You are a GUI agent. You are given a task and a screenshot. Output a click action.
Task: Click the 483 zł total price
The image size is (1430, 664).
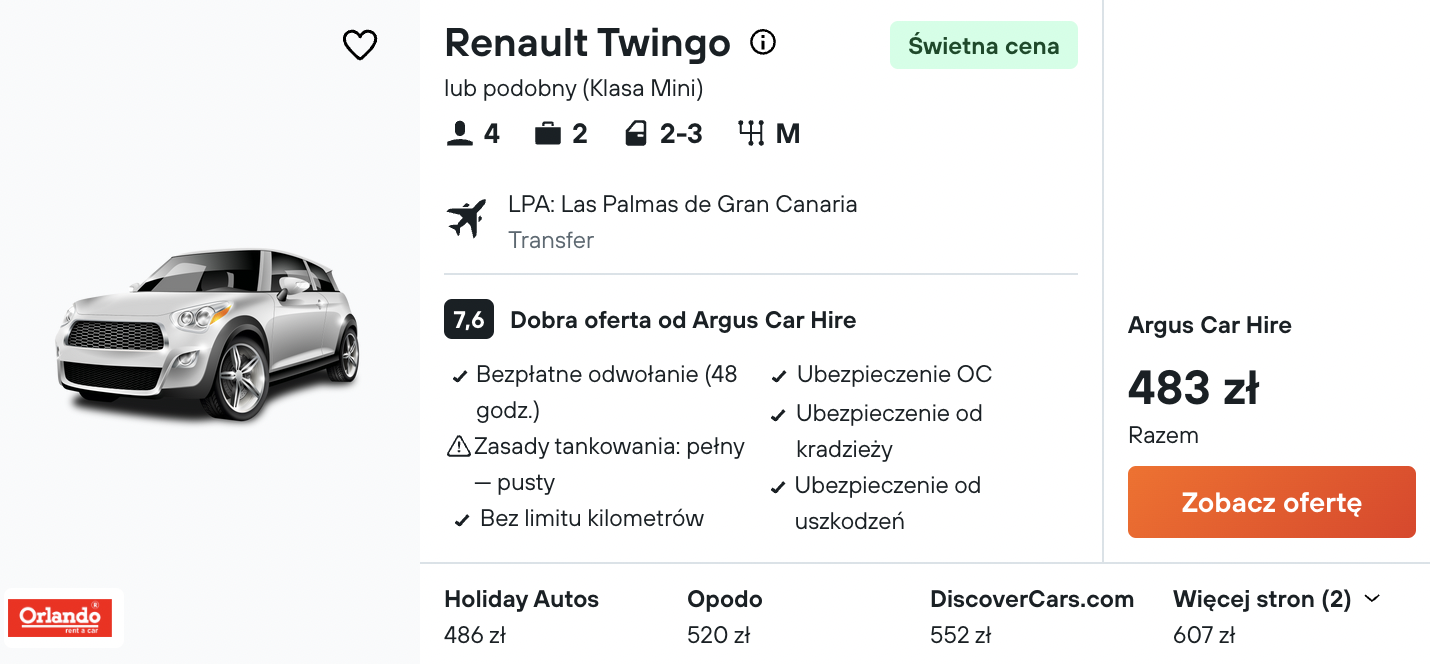(1194, 388)
